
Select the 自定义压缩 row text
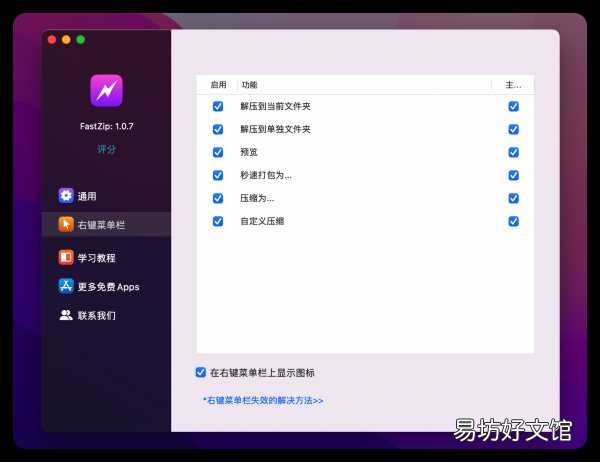(262, 221)
